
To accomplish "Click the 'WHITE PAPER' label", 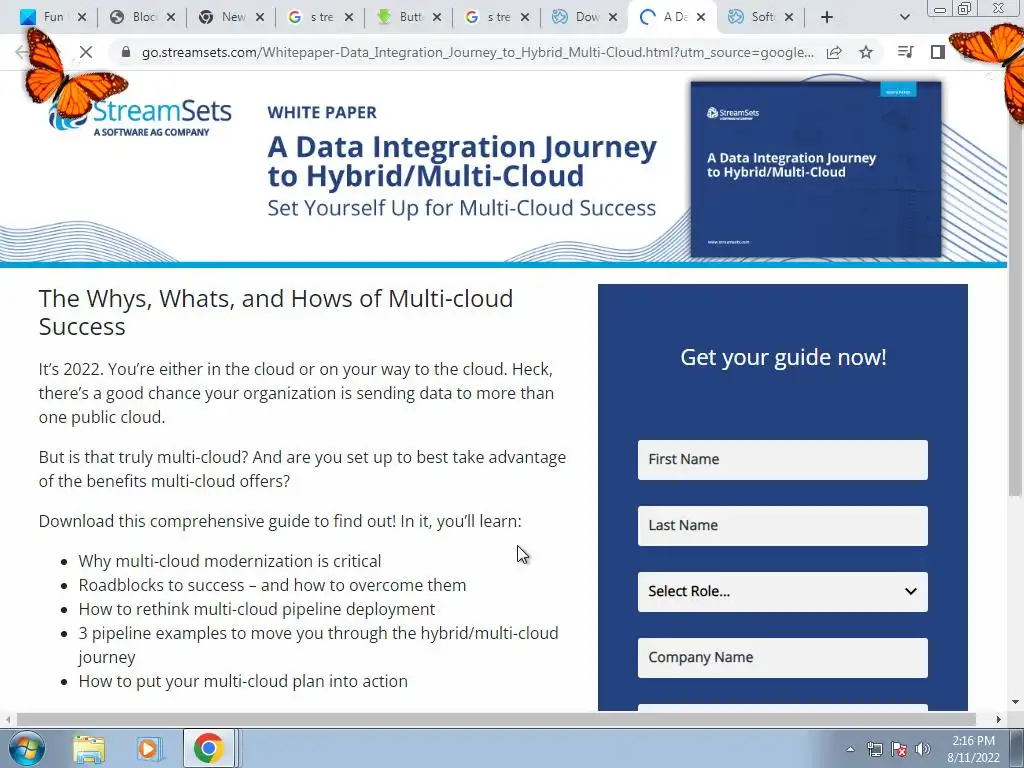I will tap(322, 112).
